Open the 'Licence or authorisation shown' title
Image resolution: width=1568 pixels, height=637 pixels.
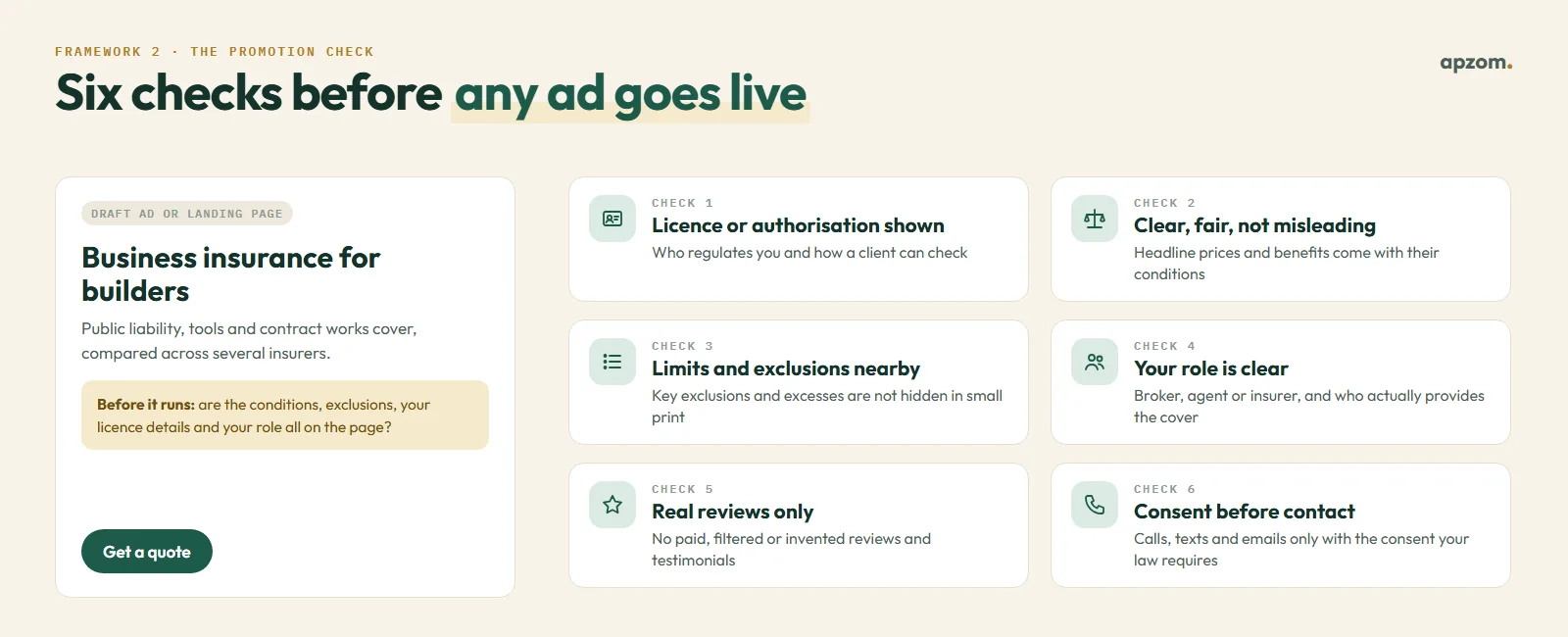[798, 225]
